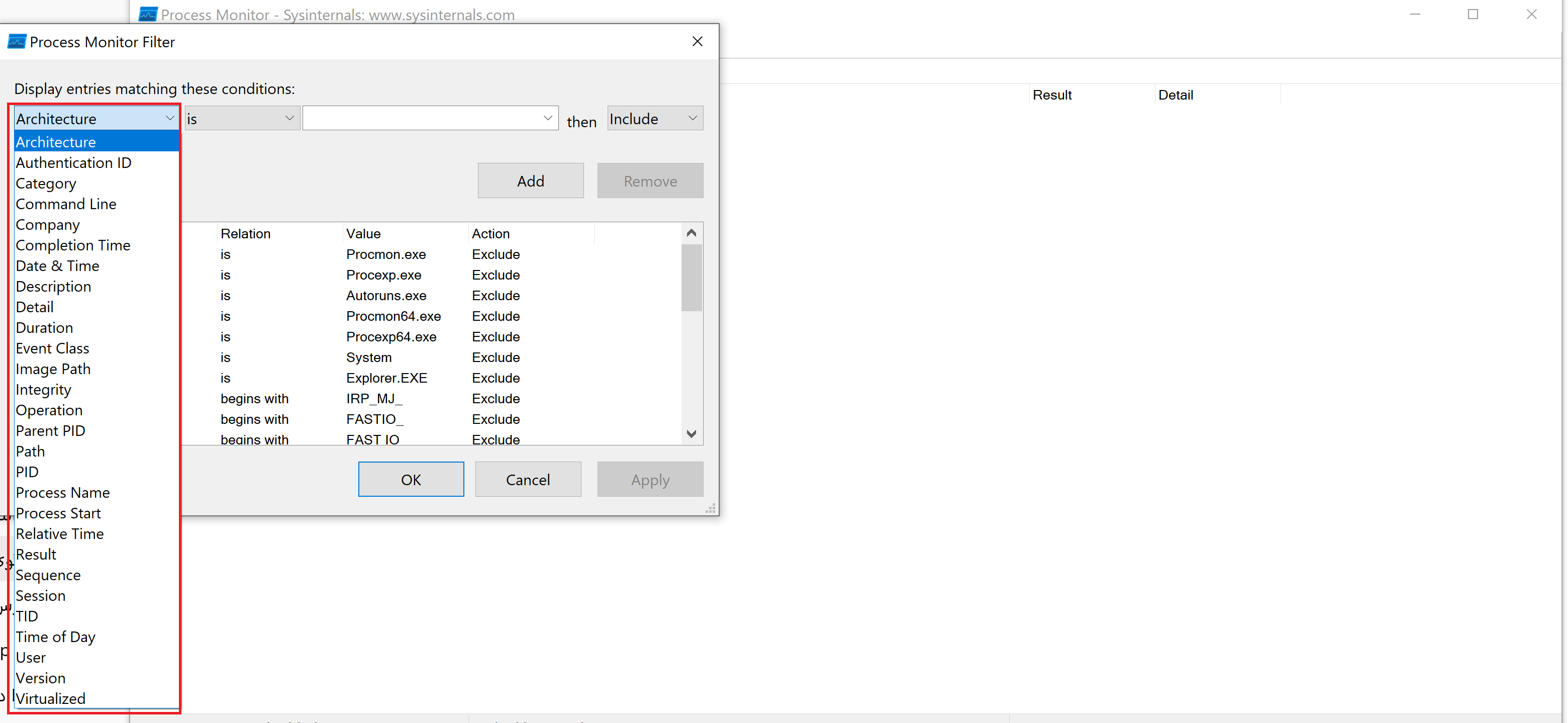The height and width of the screenshot is (723, 1568).
Task: Click the Process Monitor app icon in main title bar
Action: pos(148,15)
